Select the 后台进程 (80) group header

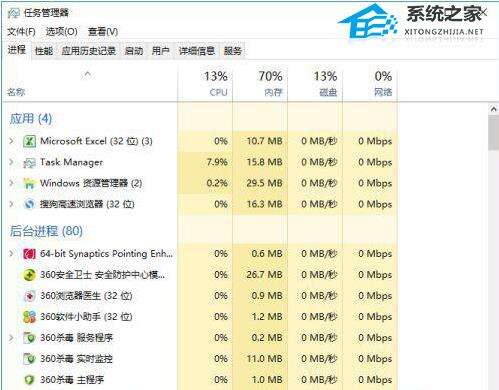click(46, 231)
